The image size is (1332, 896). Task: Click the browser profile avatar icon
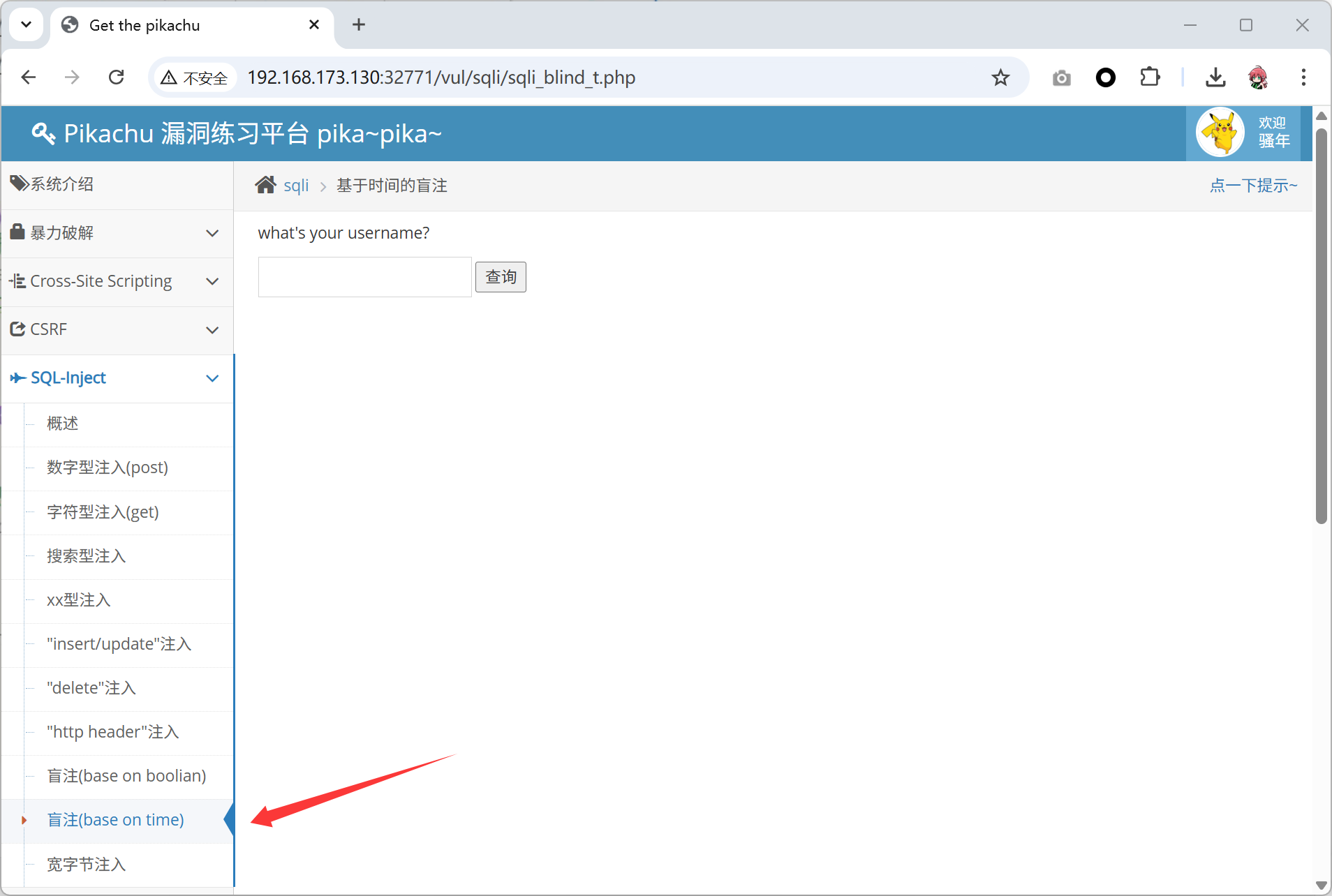click(1258, 77)
